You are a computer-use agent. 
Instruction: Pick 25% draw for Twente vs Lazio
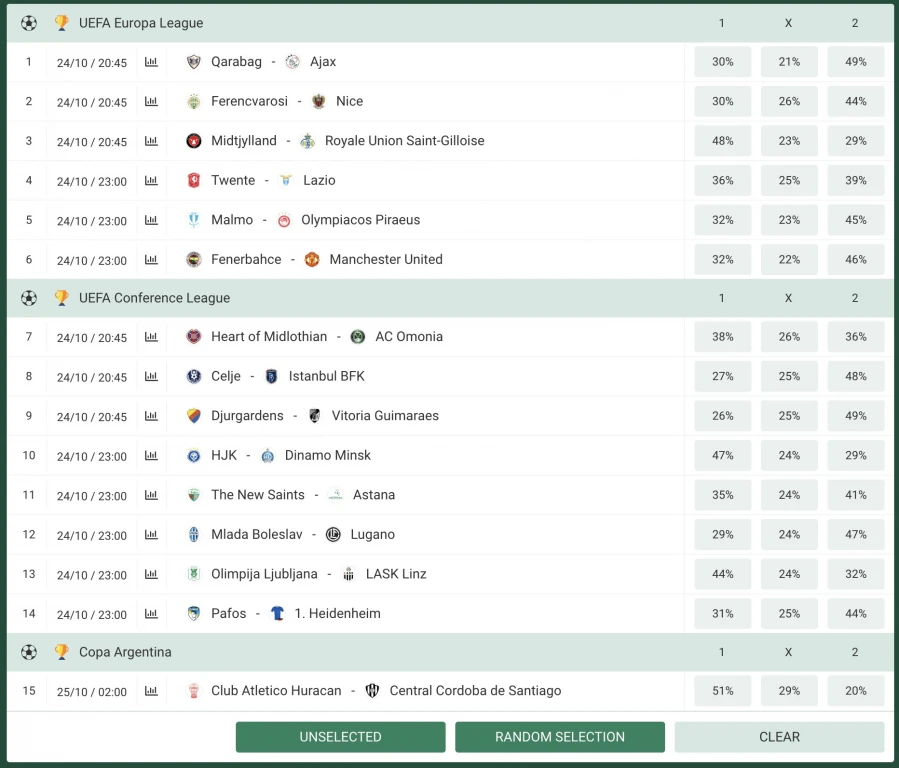(x=789, y=181)
